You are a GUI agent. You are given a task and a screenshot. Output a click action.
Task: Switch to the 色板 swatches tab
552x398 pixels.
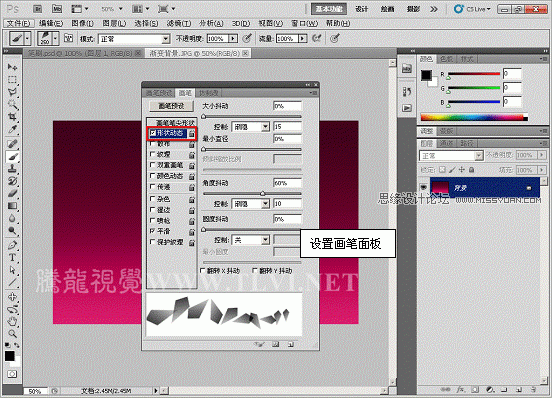pyautogui.click(x=446, y=59)
